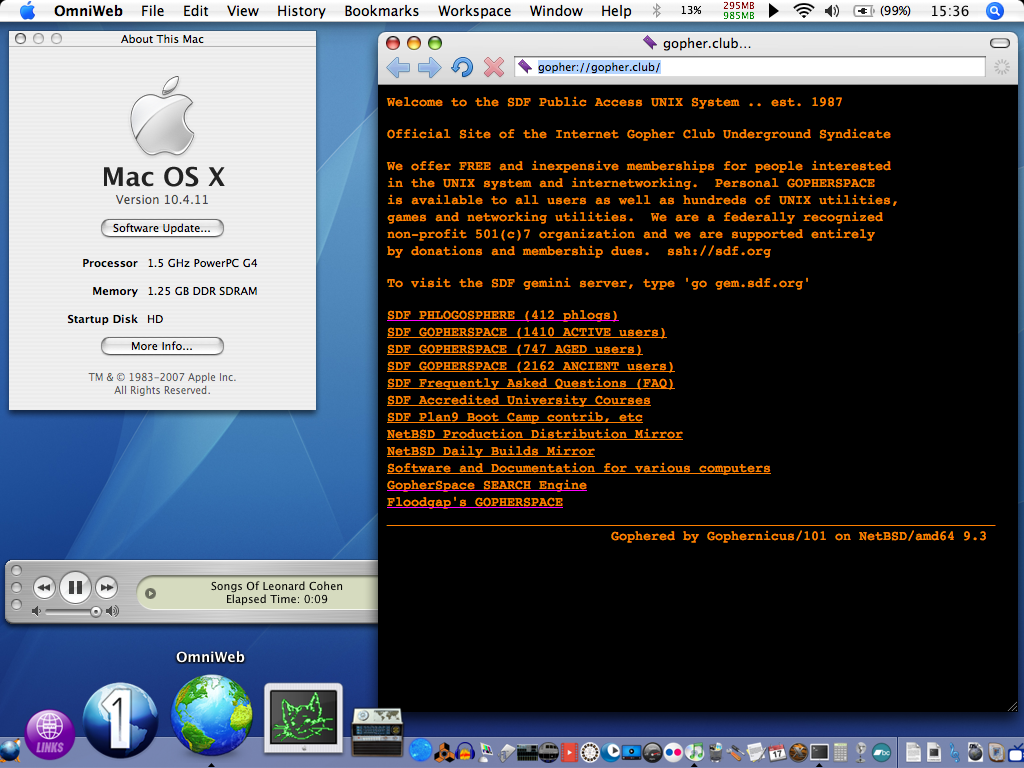Viewport: 1024px width, 768px height.
Task: Open TextEdit paper-and-pen icon in Dock
Action: coord(756,752)
